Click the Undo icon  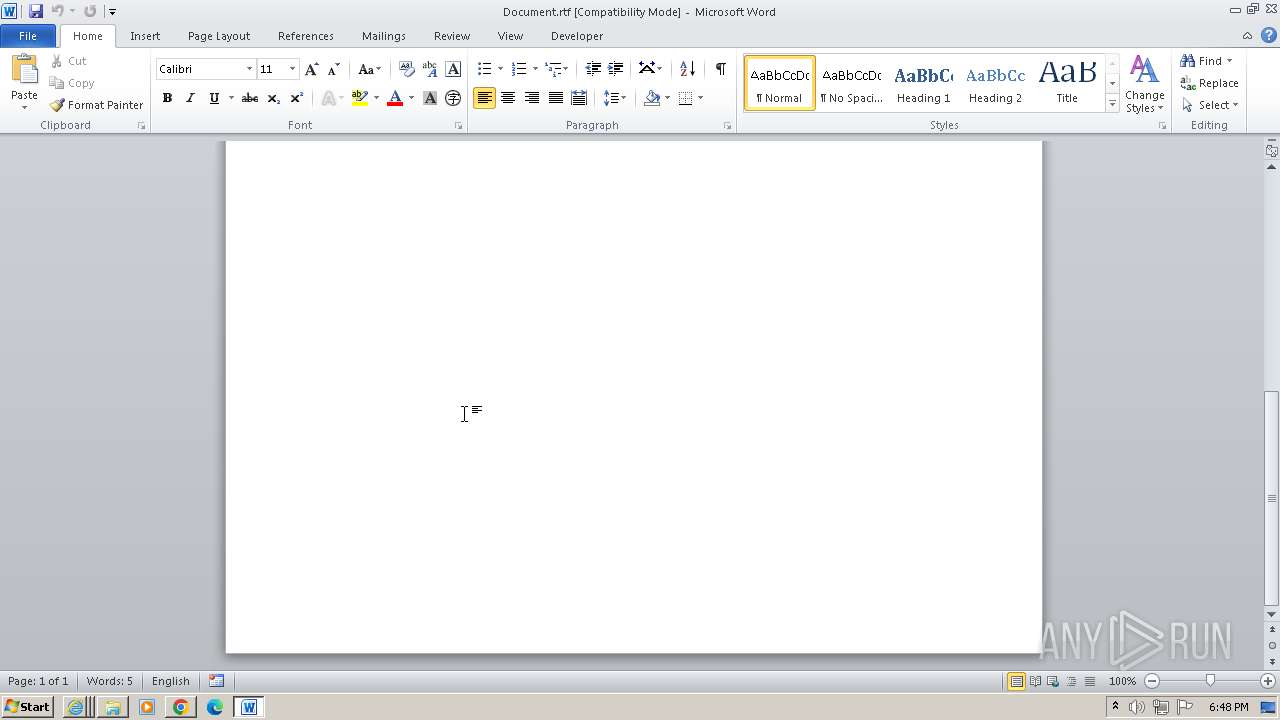(57, 11)
